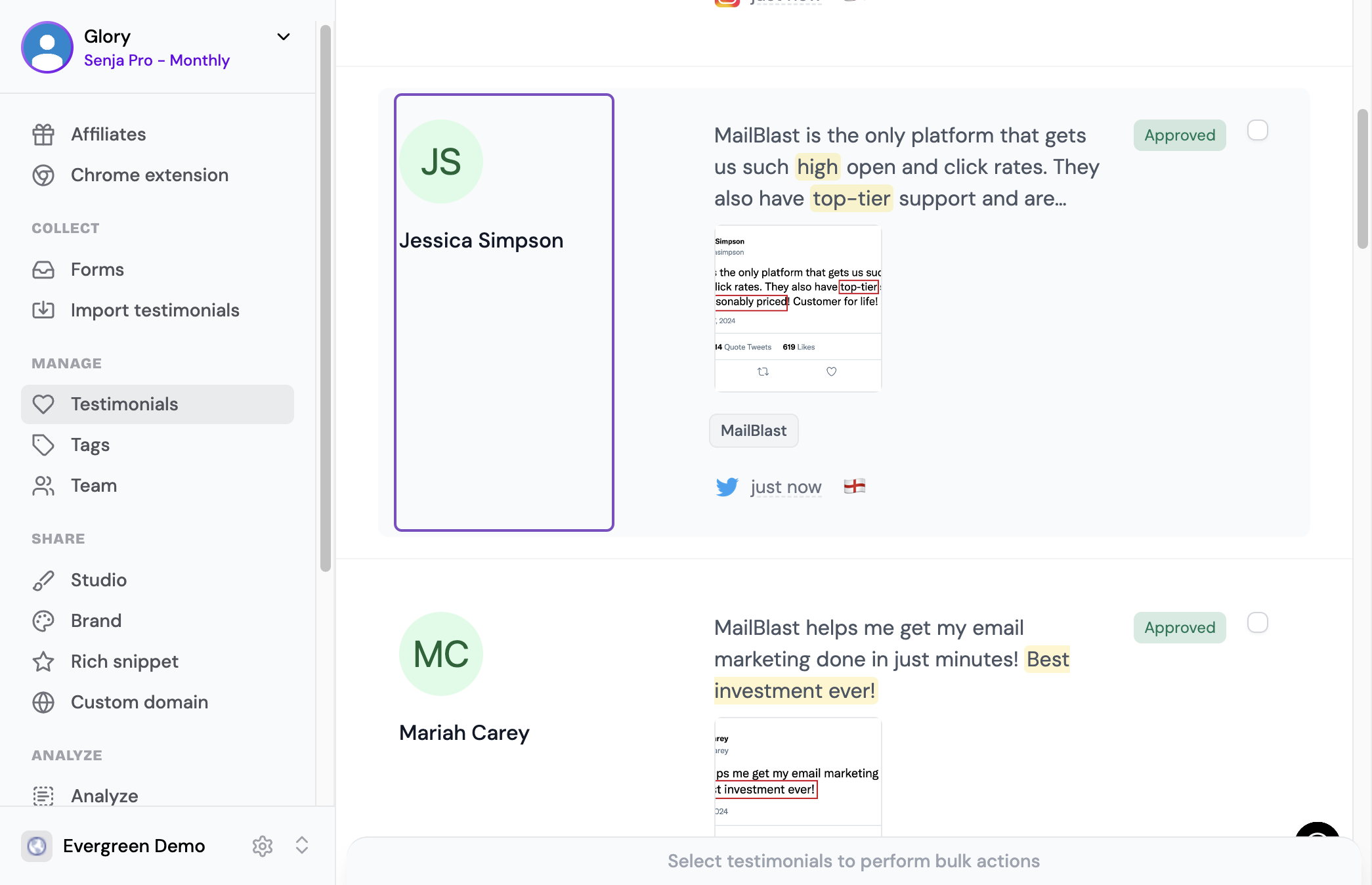
Task: Click the Analyze list icon
Action: pos(43,796)
